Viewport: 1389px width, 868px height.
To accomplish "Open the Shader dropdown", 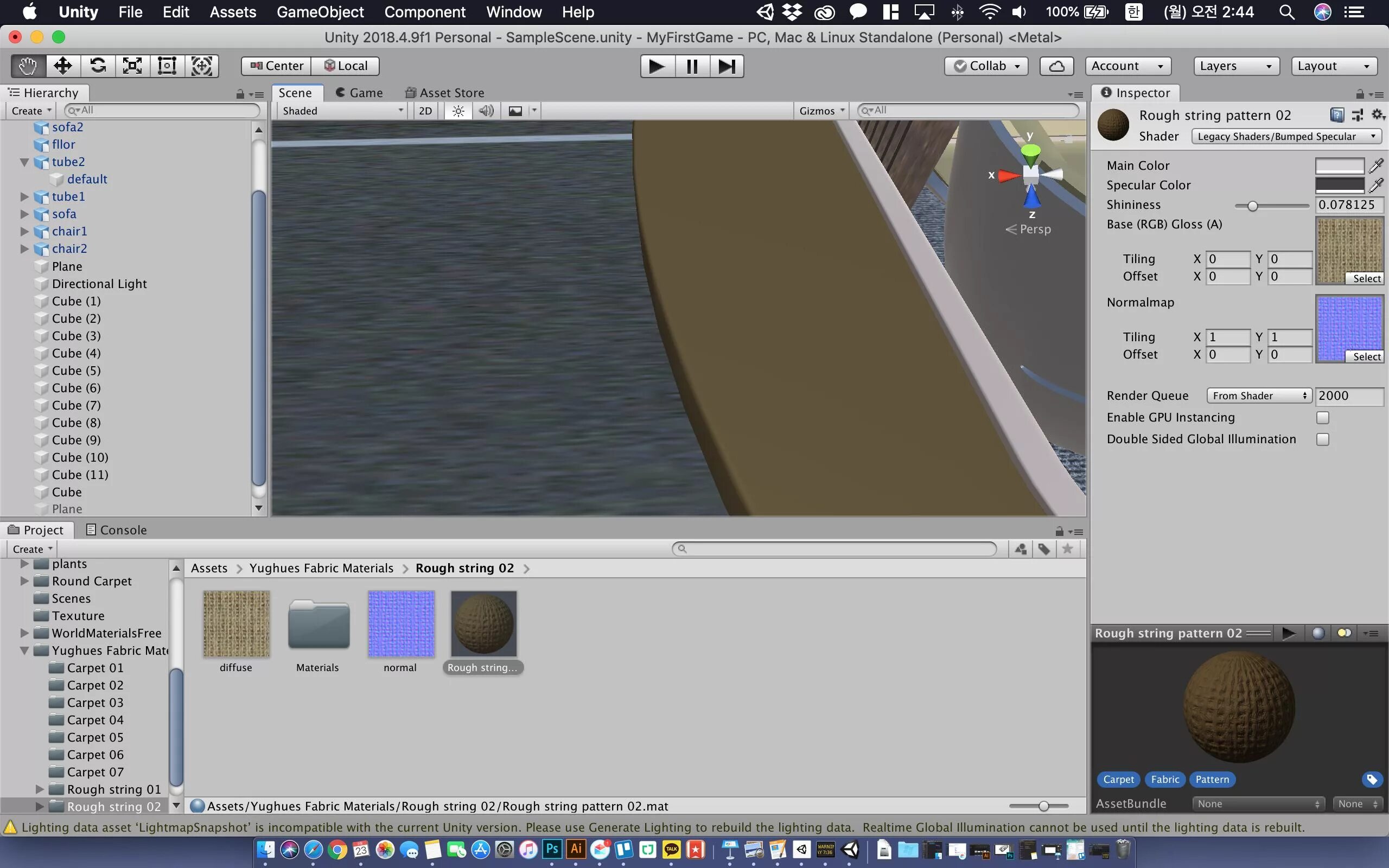I will (x=1286, y=137).
